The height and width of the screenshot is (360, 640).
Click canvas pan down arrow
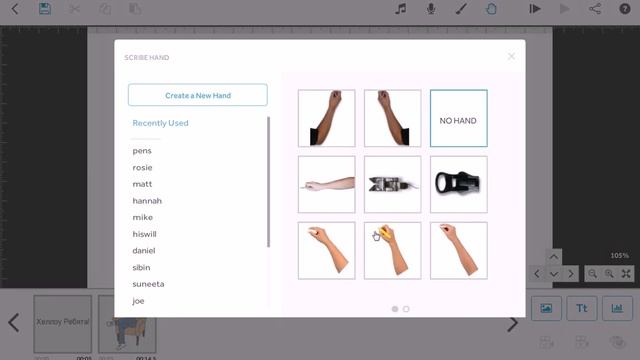553,274
